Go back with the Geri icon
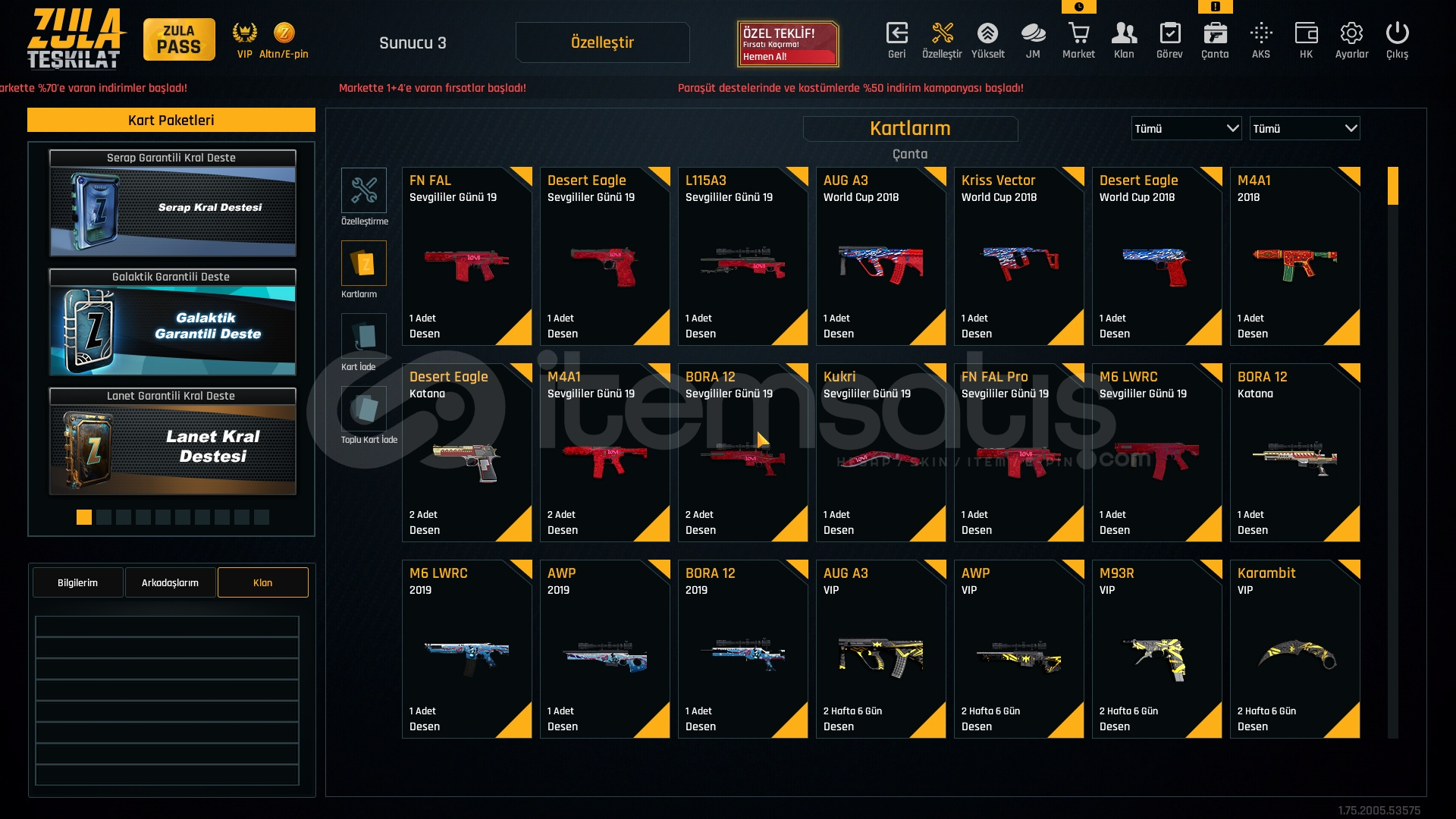The image size is (1456, 819). tap(896, 40)
